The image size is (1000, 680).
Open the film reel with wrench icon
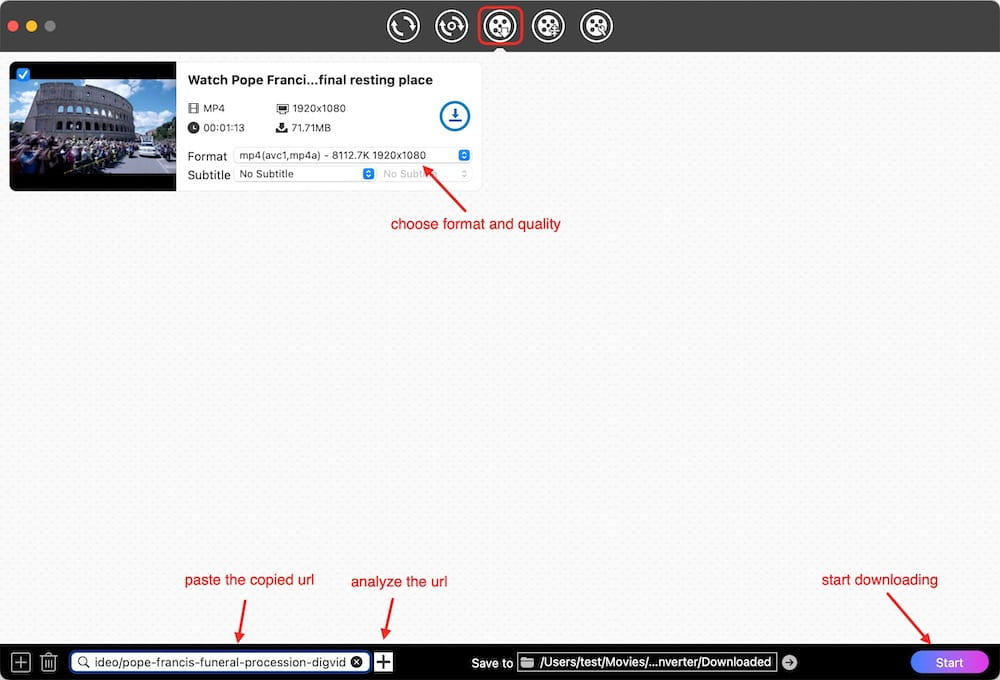click(x=596, y=26)
